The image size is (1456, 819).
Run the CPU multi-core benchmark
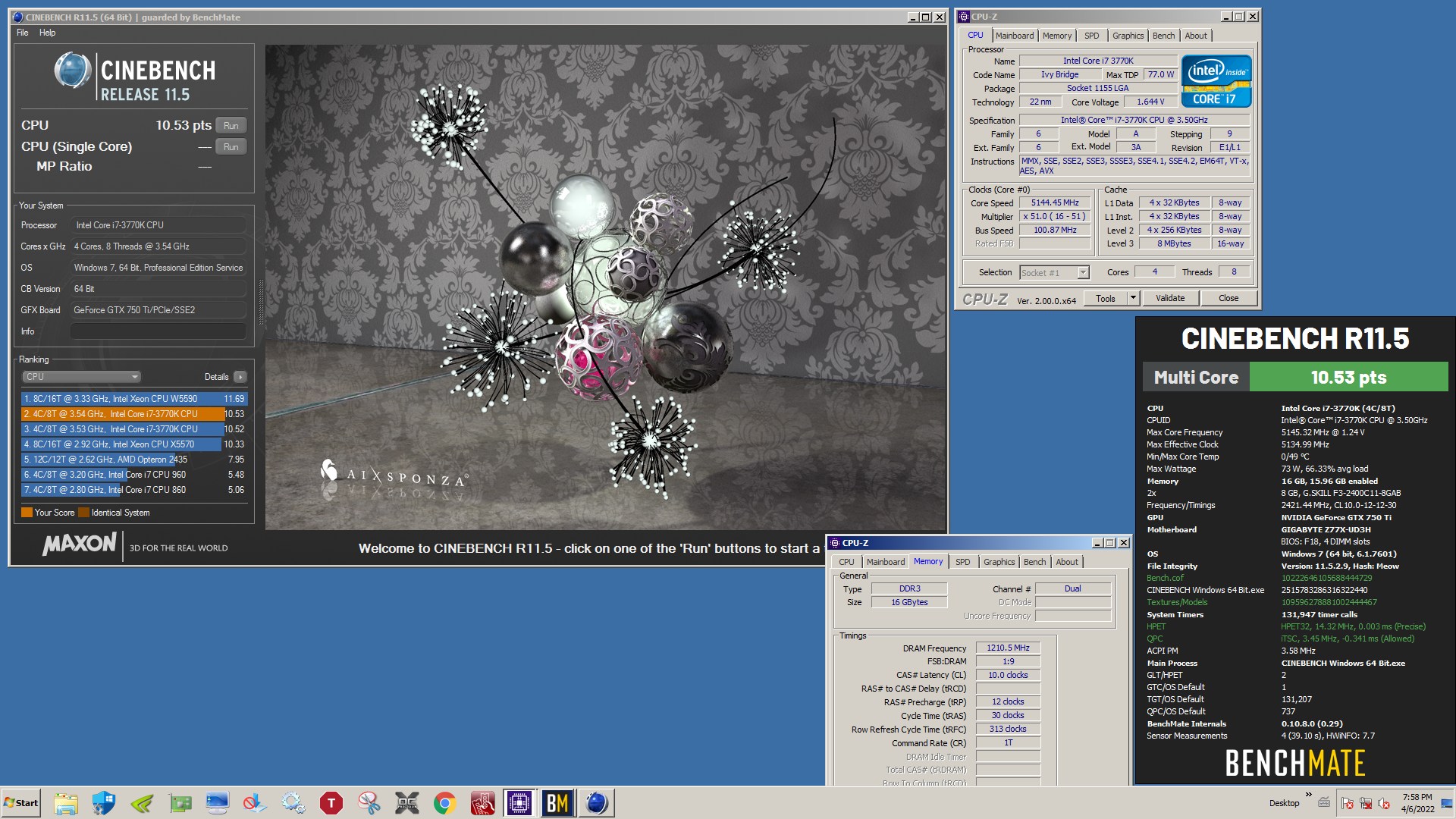pos(231,126)
